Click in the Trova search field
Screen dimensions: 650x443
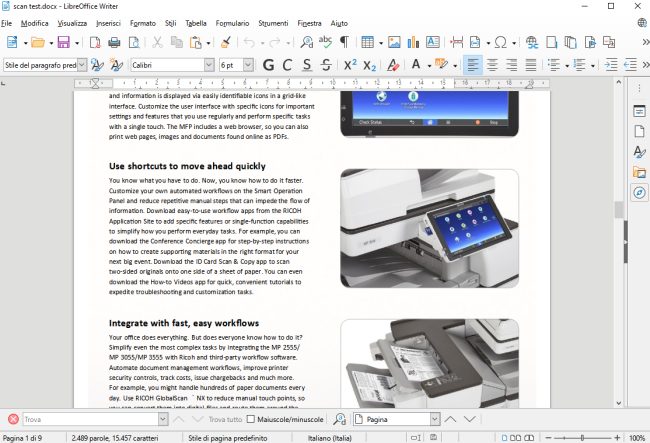coord(90,419)
